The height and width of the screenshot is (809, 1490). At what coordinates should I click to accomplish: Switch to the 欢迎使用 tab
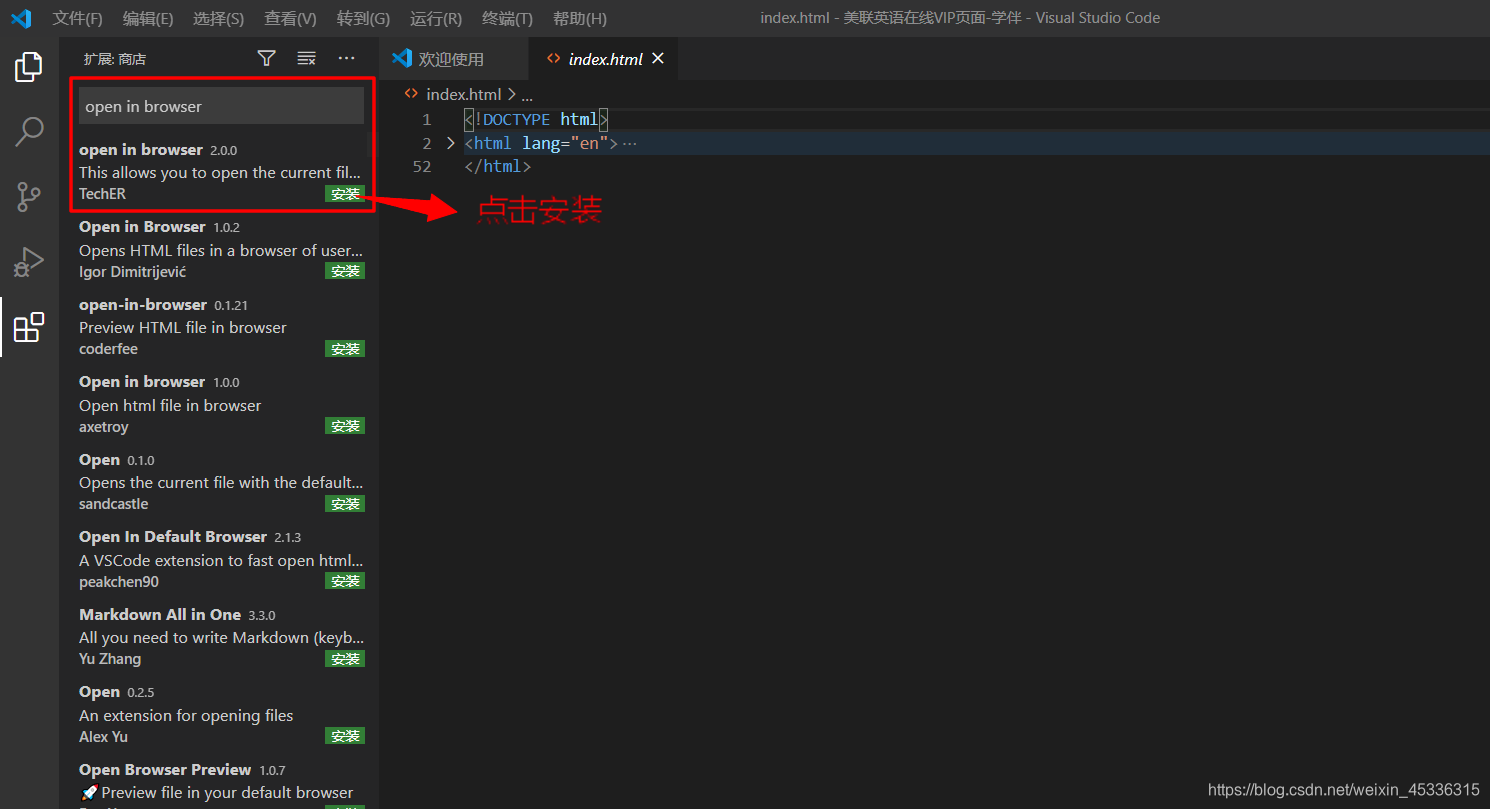454,59
